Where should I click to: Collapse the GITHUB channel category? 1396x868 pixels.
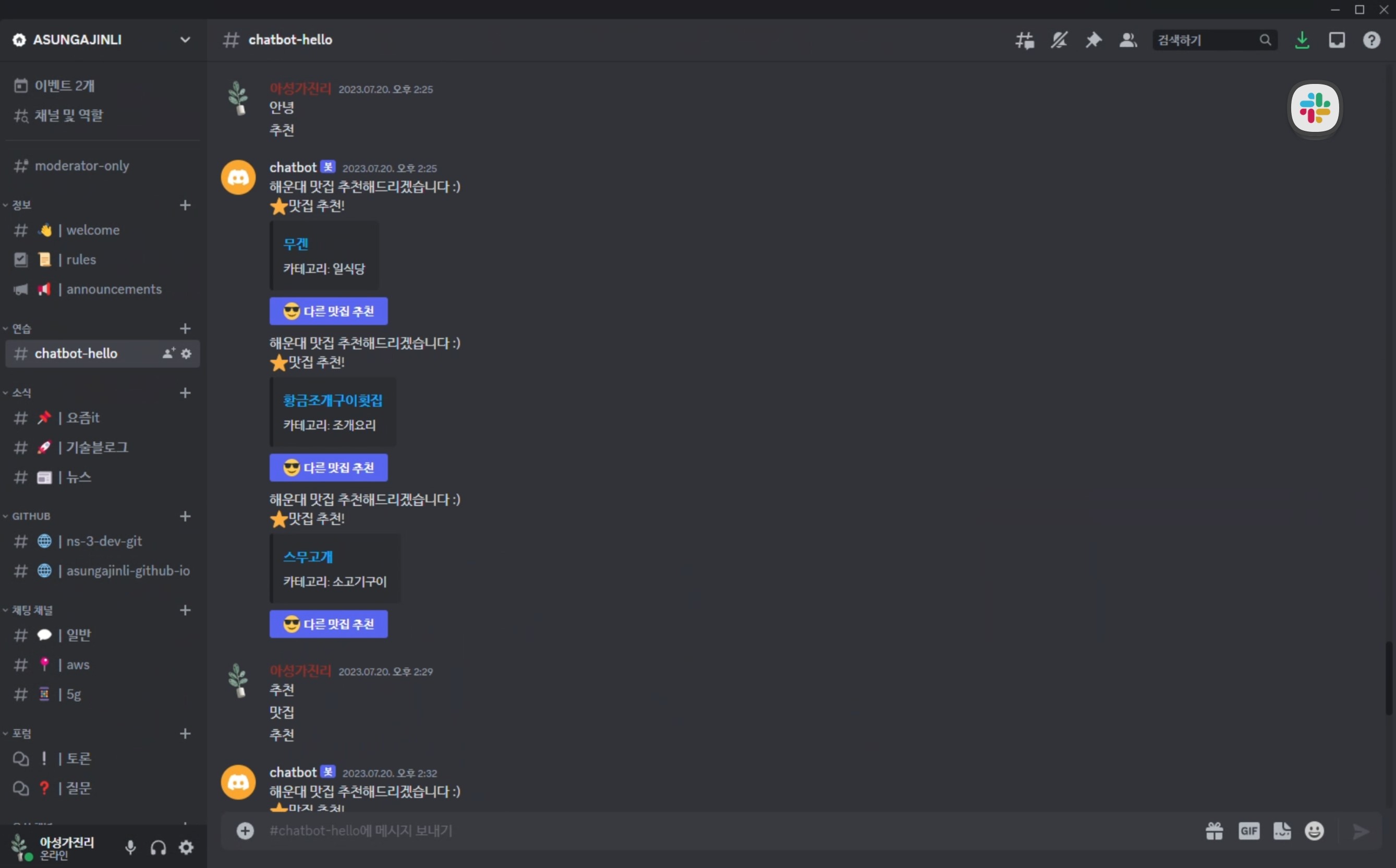point(31,516)
